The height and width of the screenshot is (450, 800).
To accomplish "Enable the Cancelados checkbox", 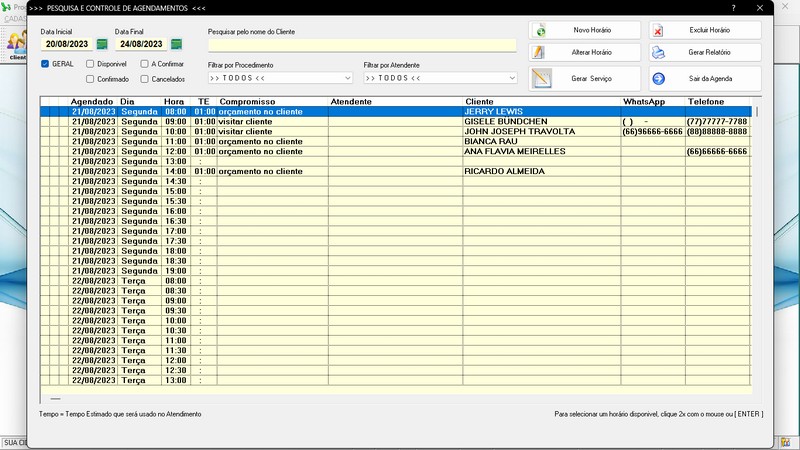I will pos(144,79).
